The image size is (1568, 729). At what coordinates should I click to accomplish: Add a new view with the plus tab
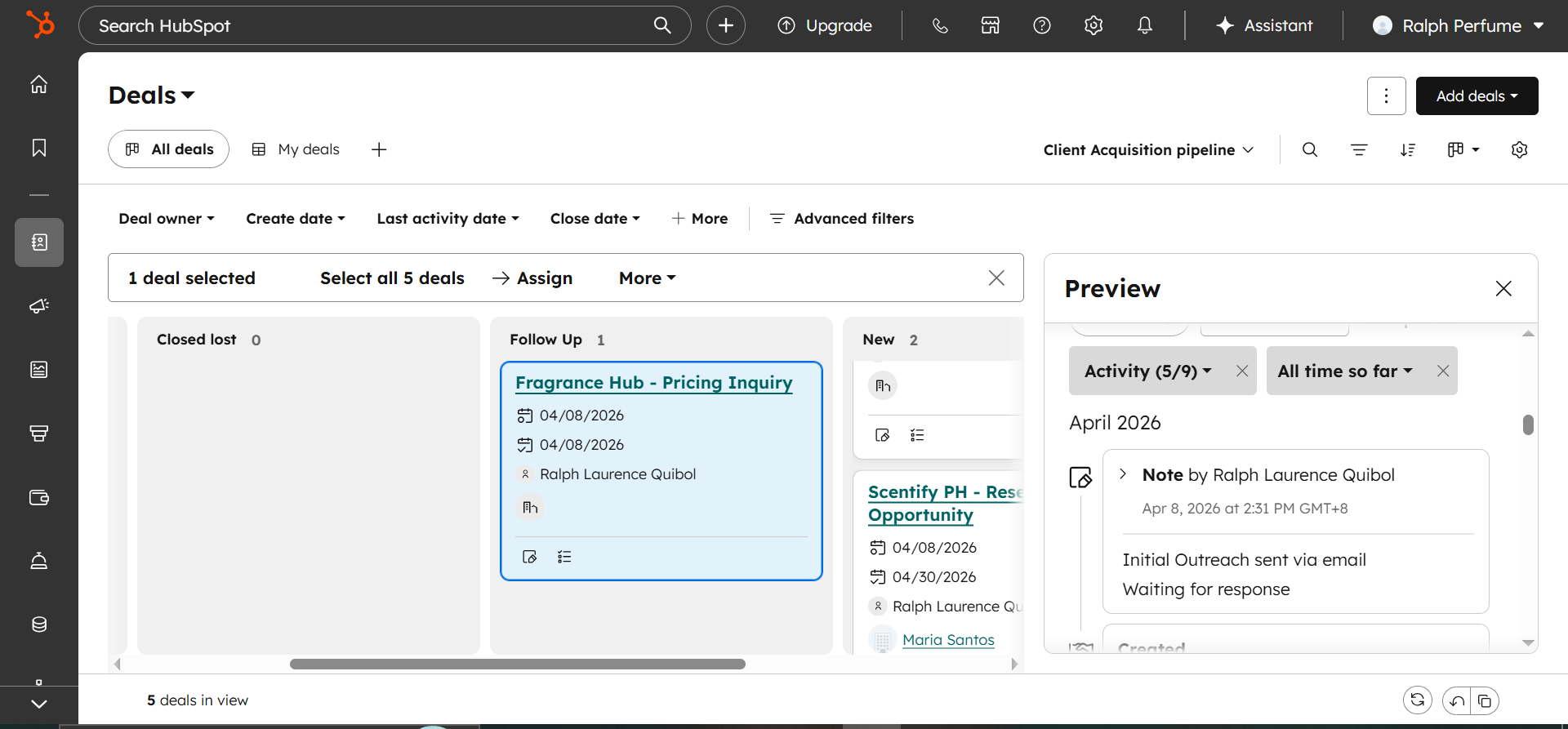pyautogui.click(x=379, y=149)
